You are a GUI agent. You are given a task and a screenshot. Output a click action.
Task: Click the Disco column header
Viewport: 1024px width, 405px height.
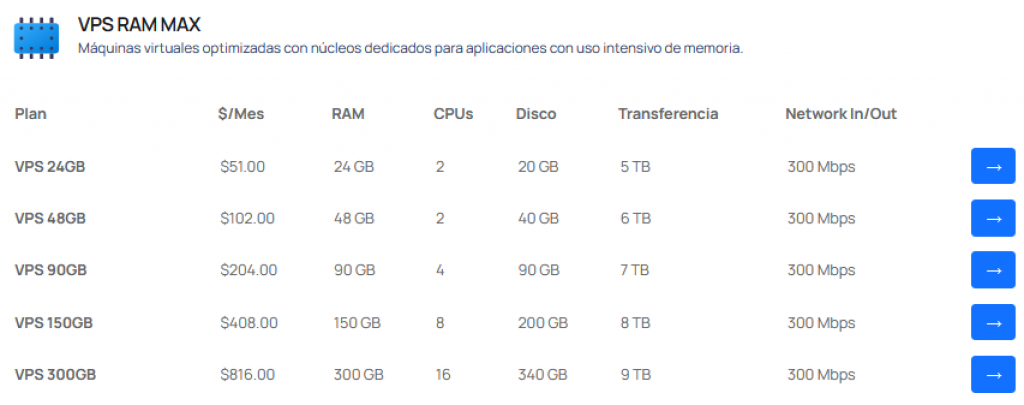(x=536, y=114)
